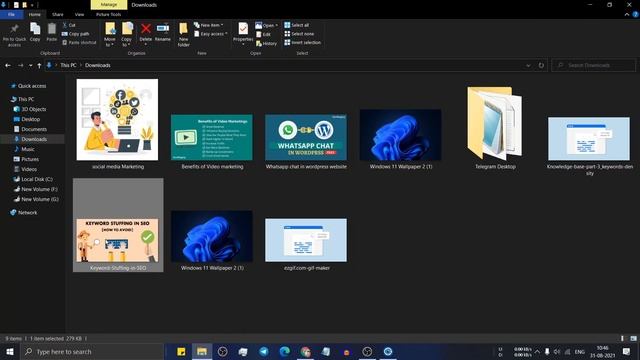Click the Forward navigation arrow

pos(20,65)
